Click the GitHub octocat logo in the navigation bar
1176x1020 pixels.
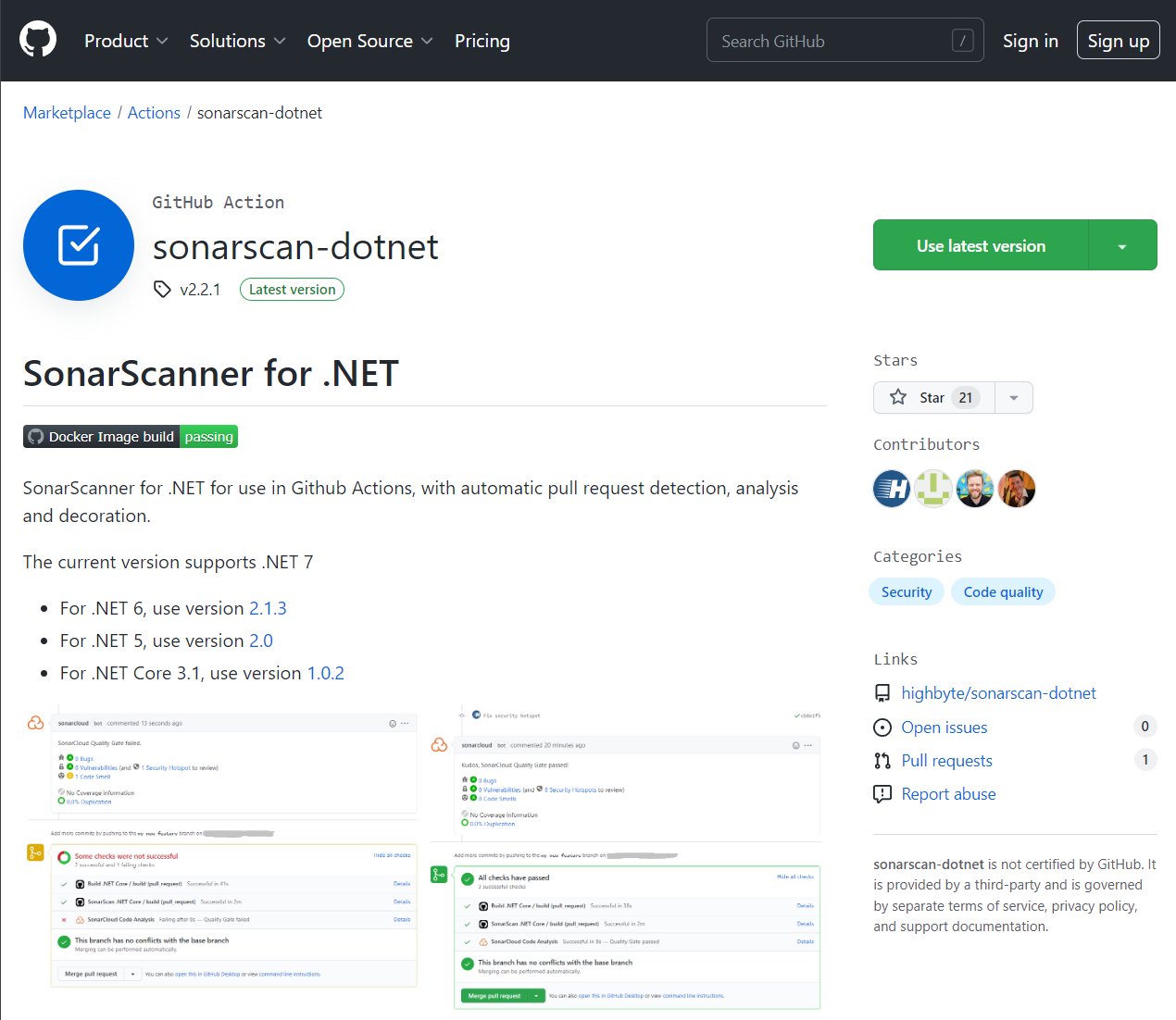[37, 39]
